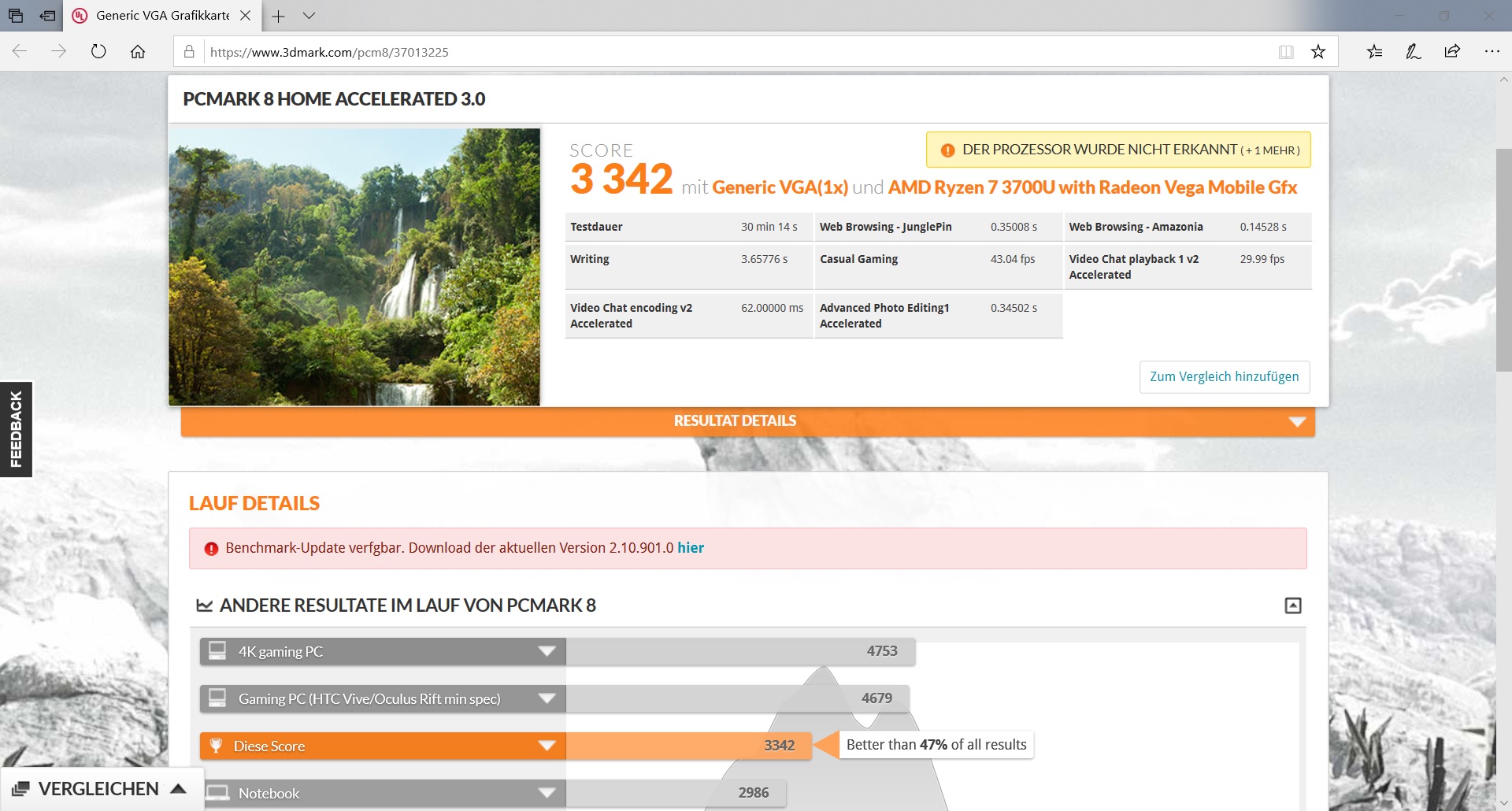Image resolution: width=1512 pixels, height=811 pixels.
Task: Open reading view book icon
Action: (1286, 52)
